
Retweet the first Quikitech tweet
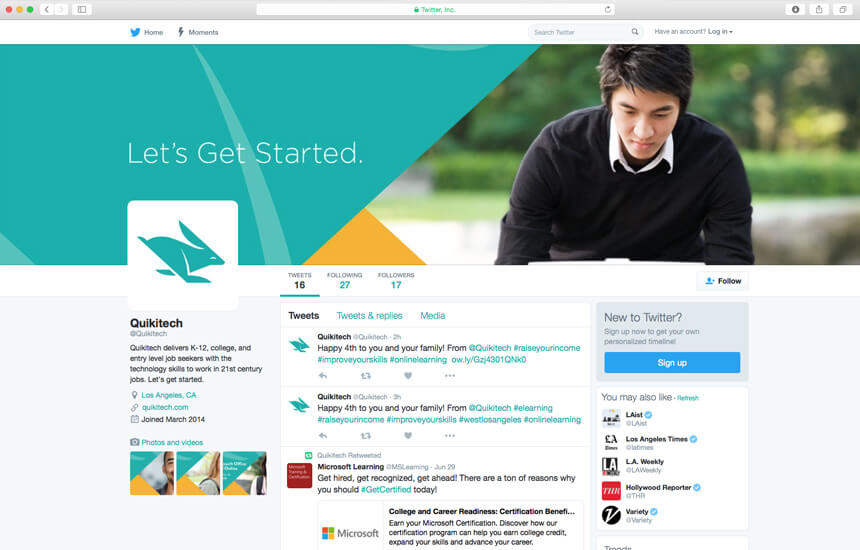365,376
